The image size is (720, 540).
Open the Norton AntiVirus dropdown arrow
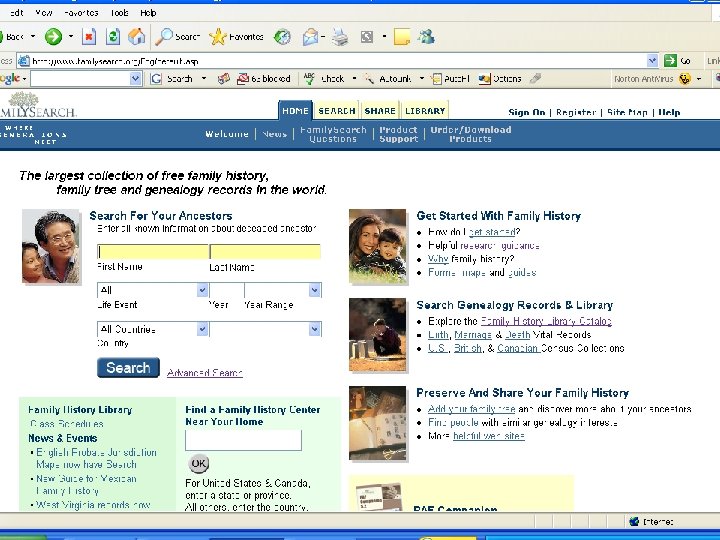pos(699,79)
